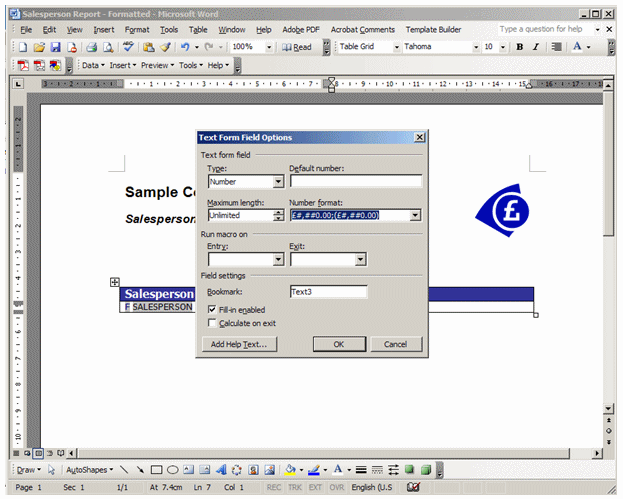The height and width of the screenshot is (499, 623).
Task: Select the Oval drawing tool
Action: click(x=172, y=470)
